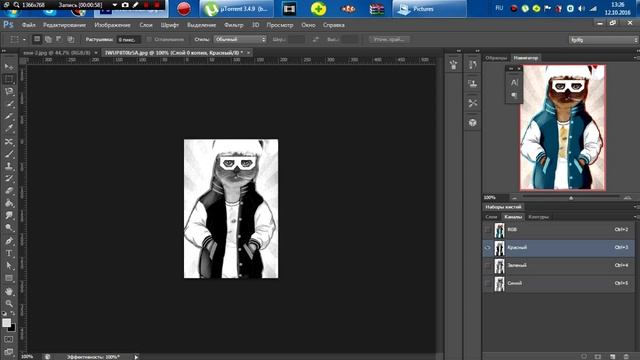Image resolution: width=640 pixels, height=360 pixels.
Task: Switch to the Контуры tab
Action: (538, 217)
